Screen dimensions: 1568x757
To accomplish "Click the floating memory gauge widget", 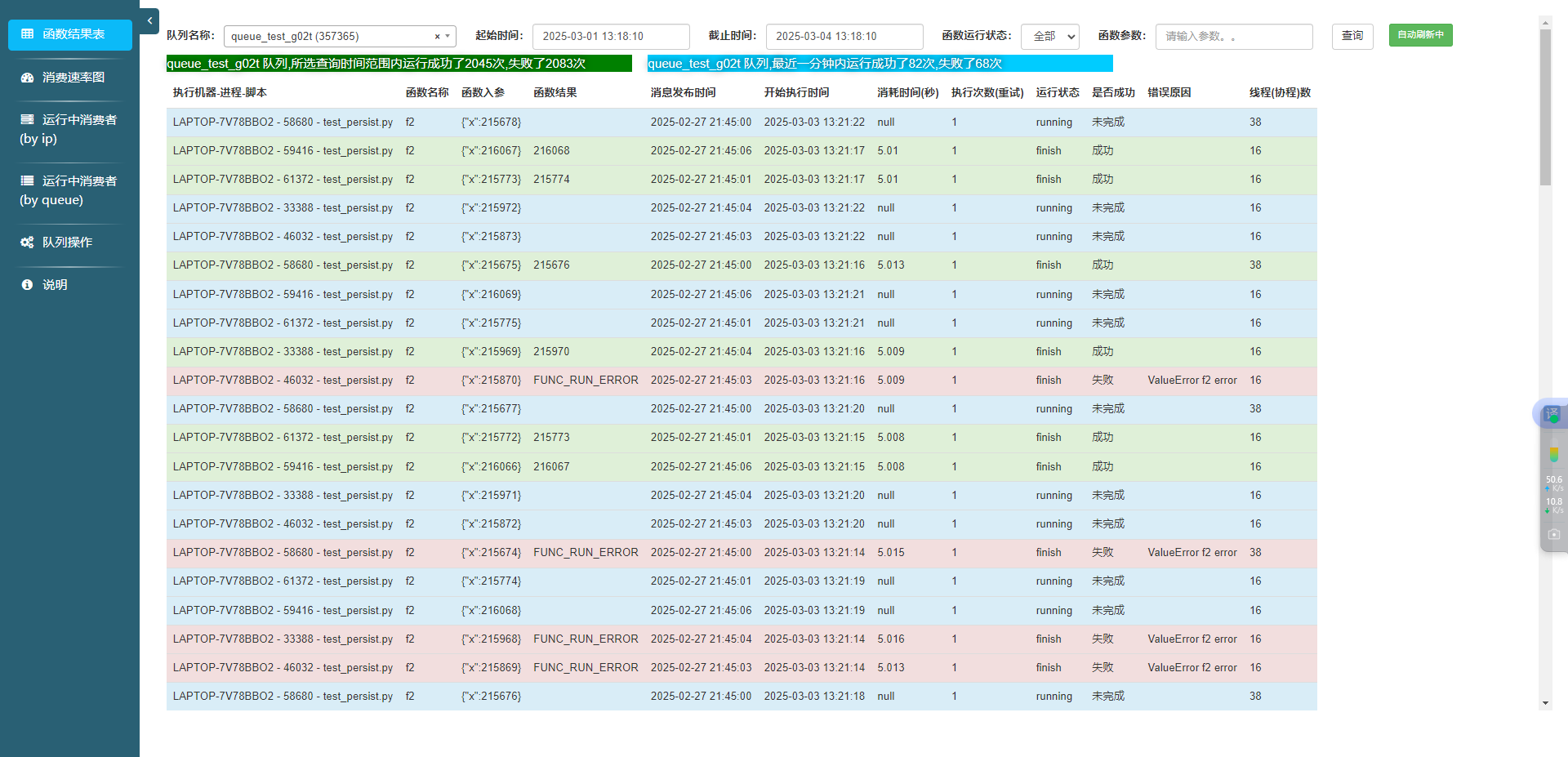I will tap(1553, 452).
